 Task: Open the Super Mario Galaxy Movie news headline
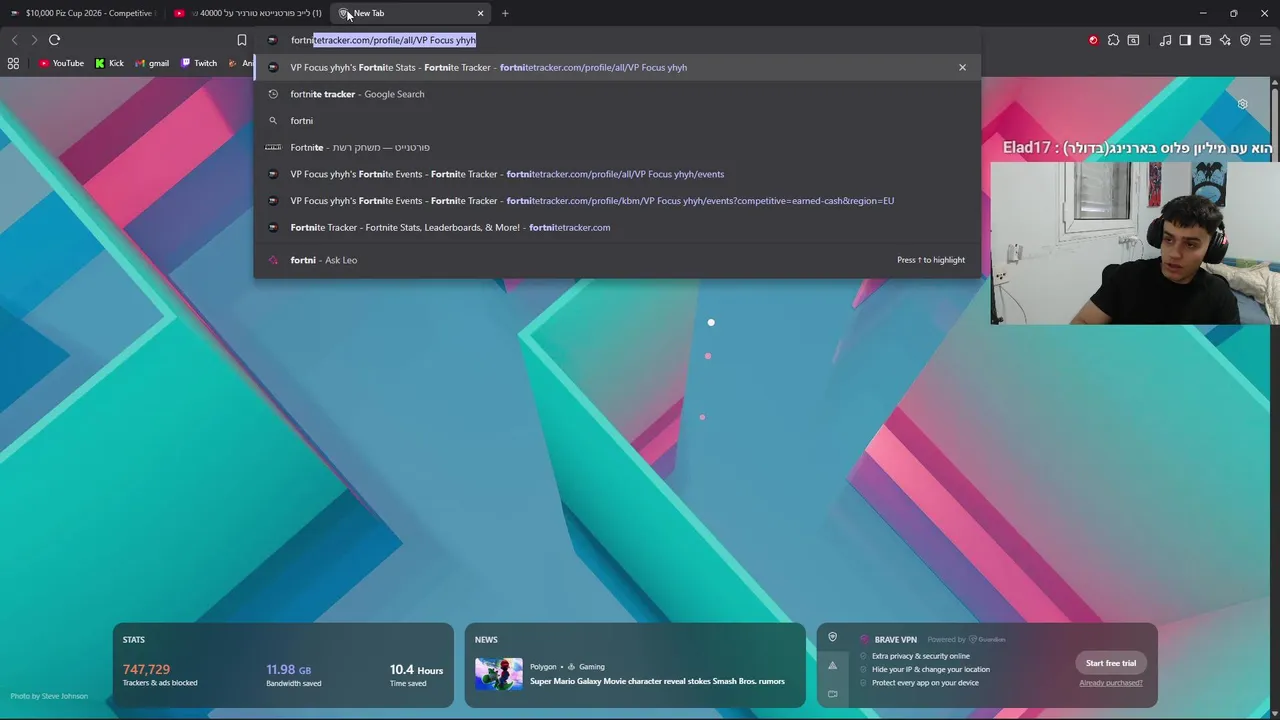(657, 681)
